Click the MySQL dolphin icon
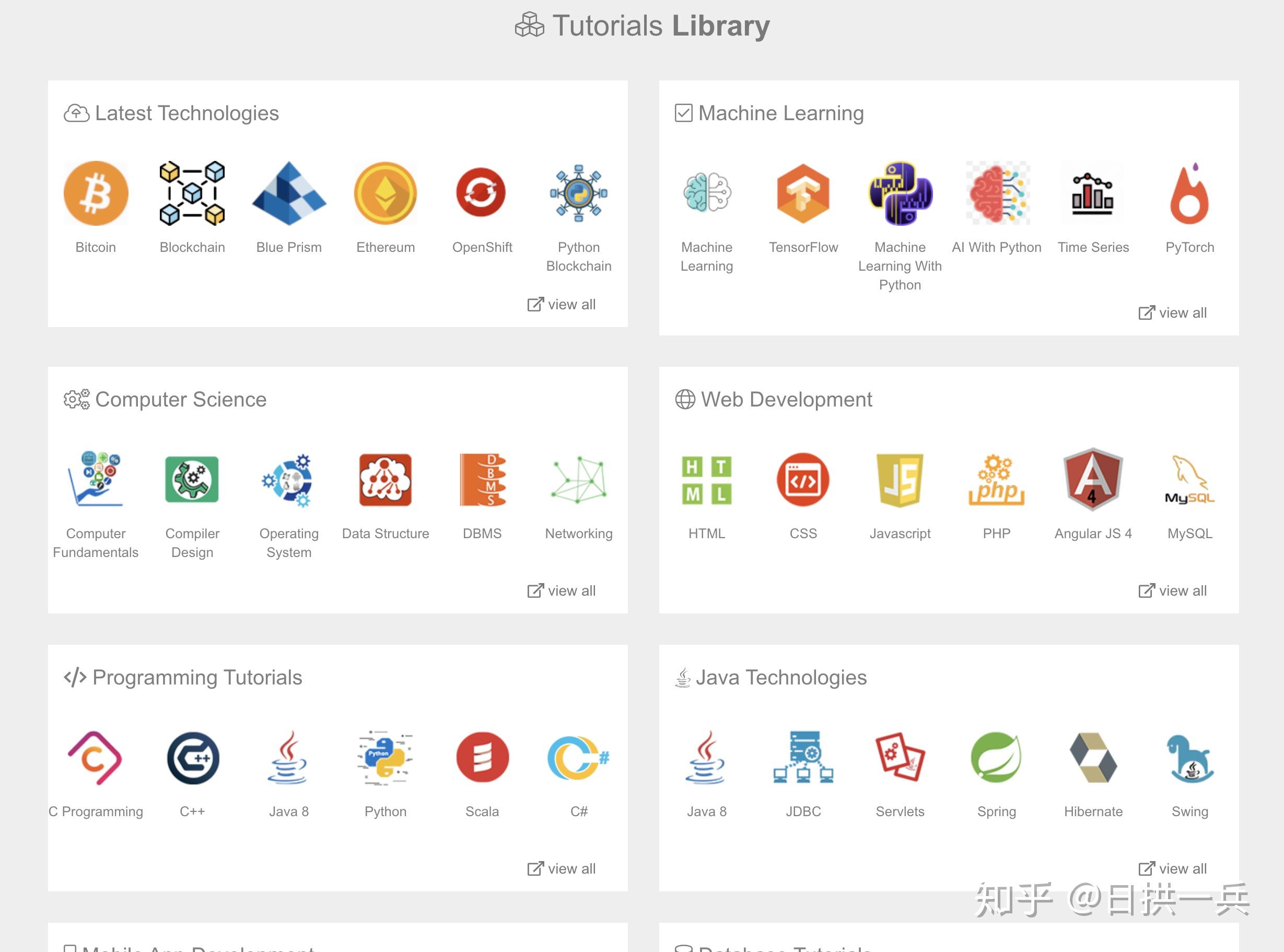The height and width of the screenshot is (952, 1284). click(1189, 480)
